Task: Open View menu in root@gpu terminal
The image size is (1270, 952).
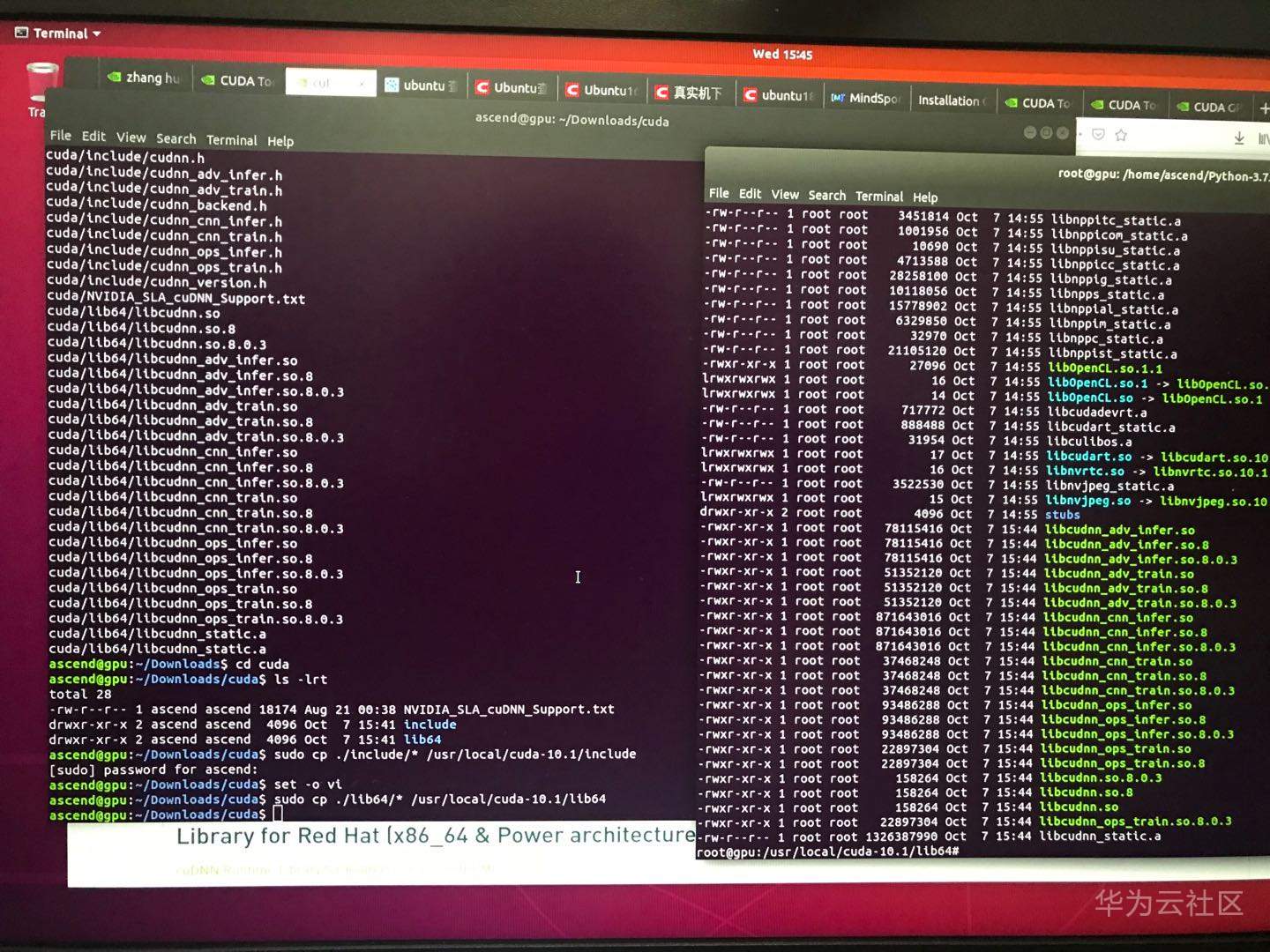Action: click(x=785, y=195)
